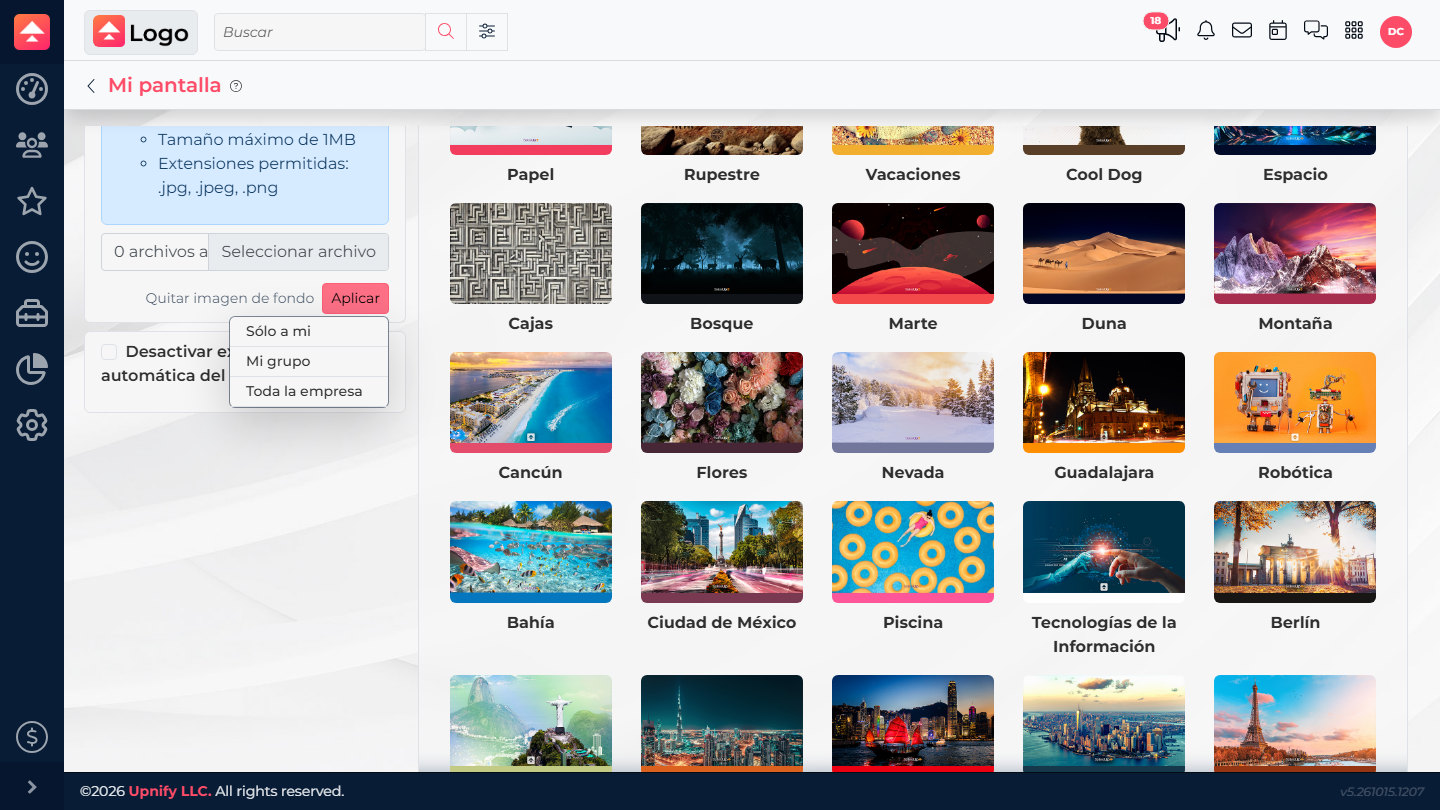Focus the Buscar search field
This screenshot has height=810, width=1440.
(x=320, y=32)
